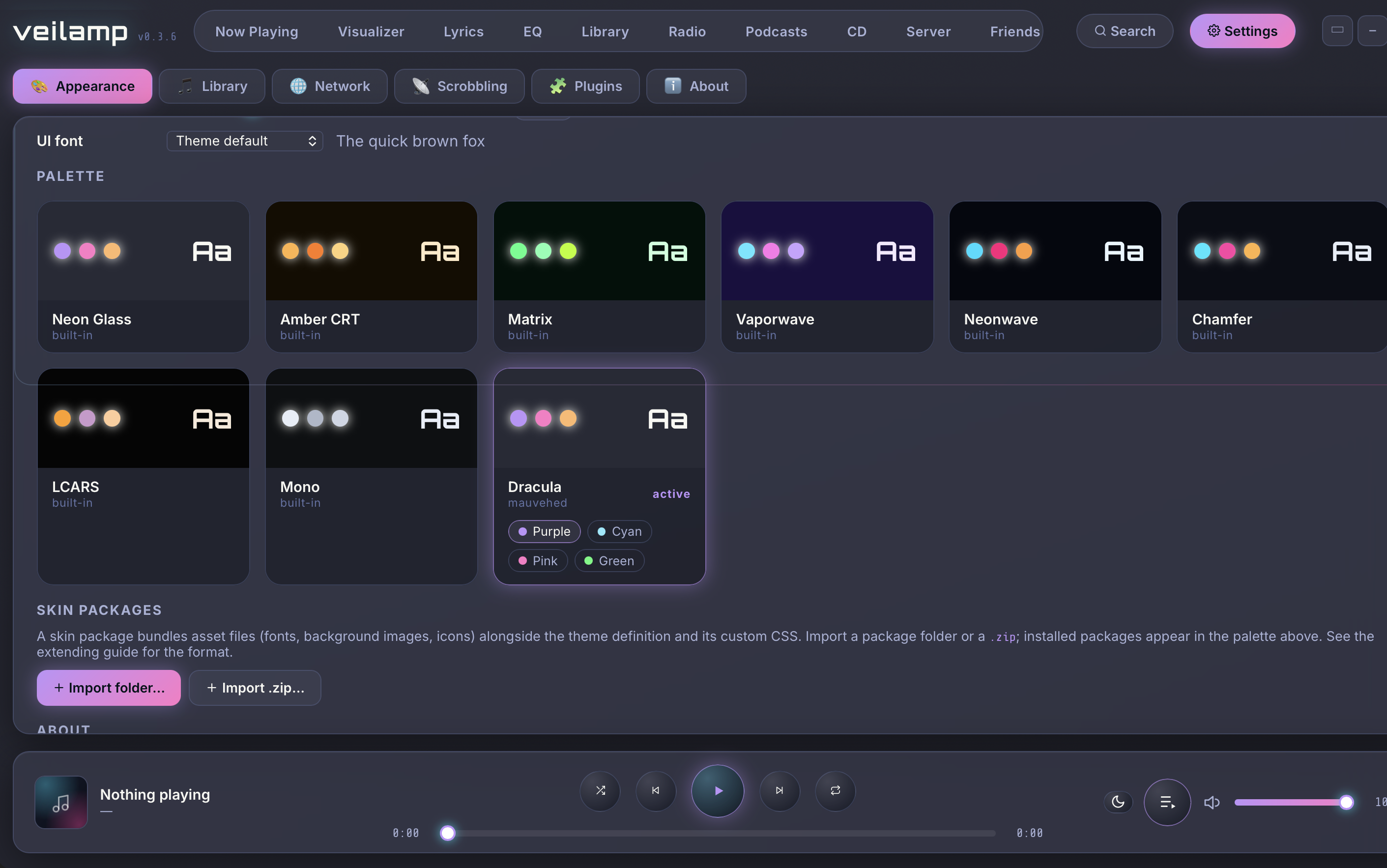This screenshot has width=1387, height=868.
Task: Switch to Network settings tab
Action: (x=329, y=86)
